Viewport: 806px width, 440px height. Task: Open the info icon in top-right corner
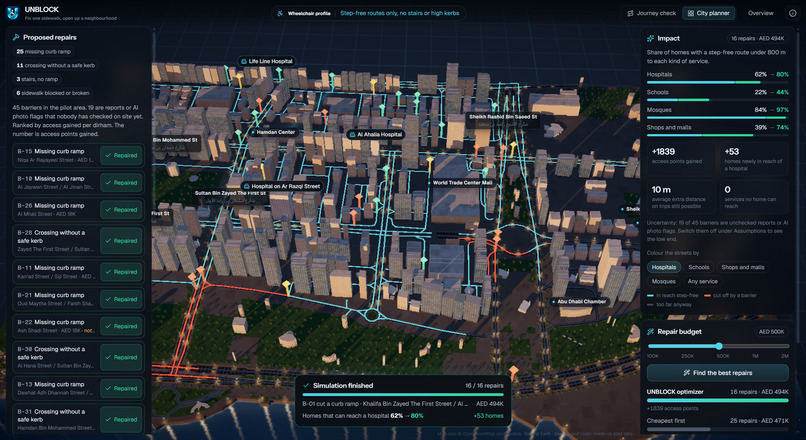point(793,13)
